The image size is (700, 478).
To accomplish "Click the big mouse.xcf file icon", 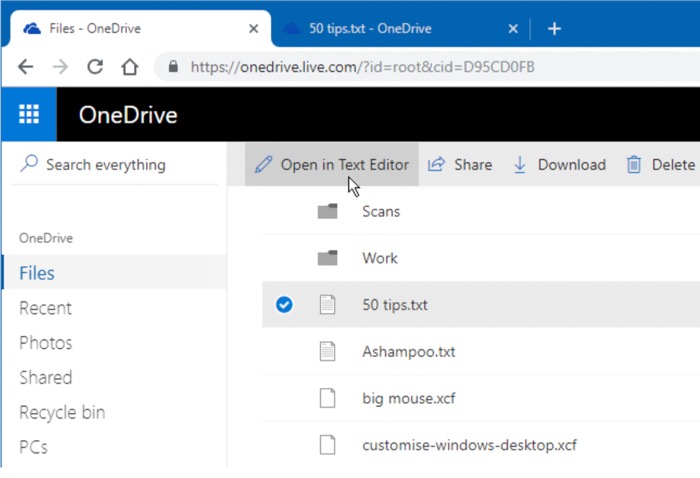I will pyautogui.click(x=327, y=398).
